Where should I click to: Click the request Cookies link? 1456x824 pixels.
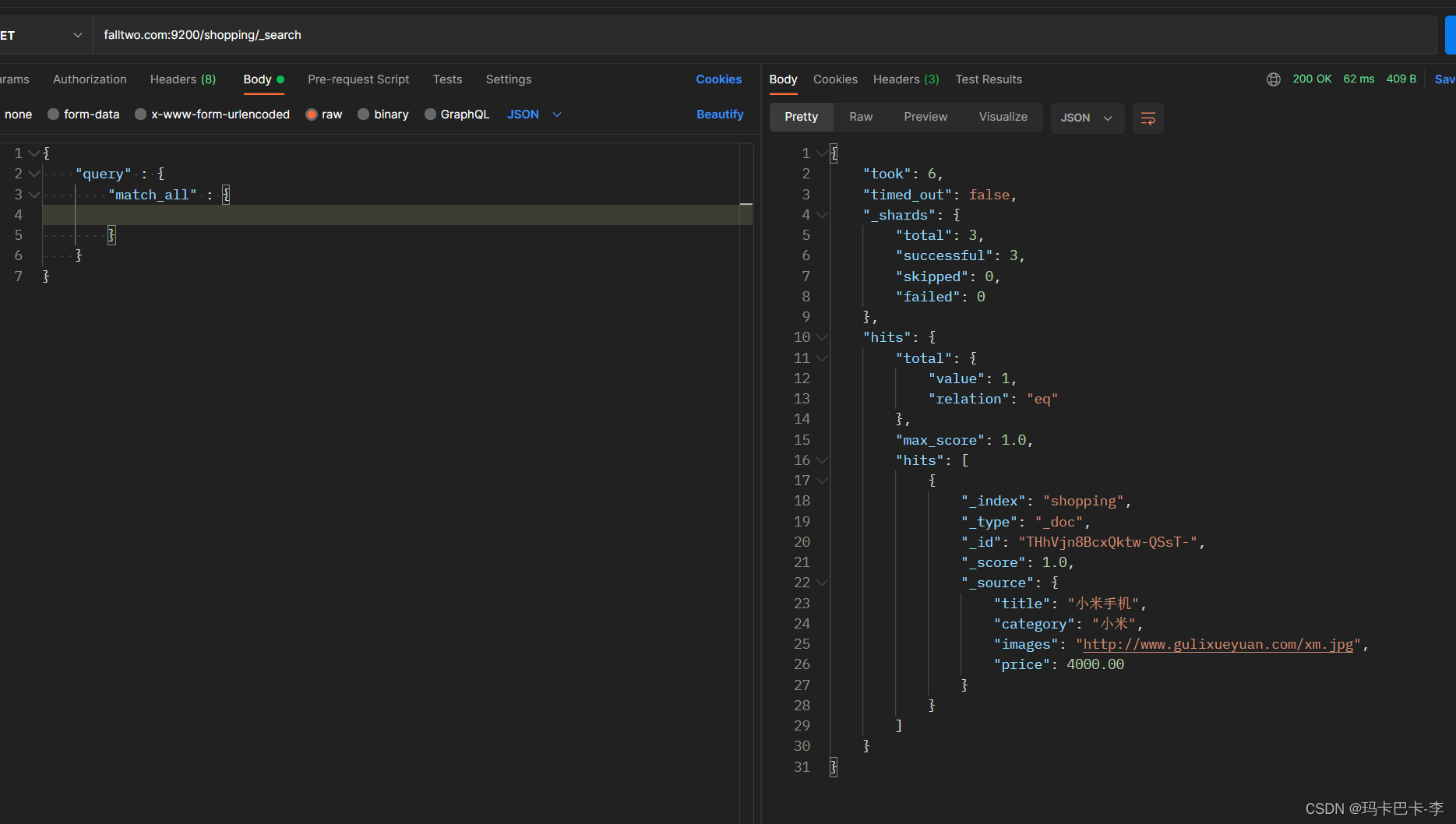tap(718, 79)
